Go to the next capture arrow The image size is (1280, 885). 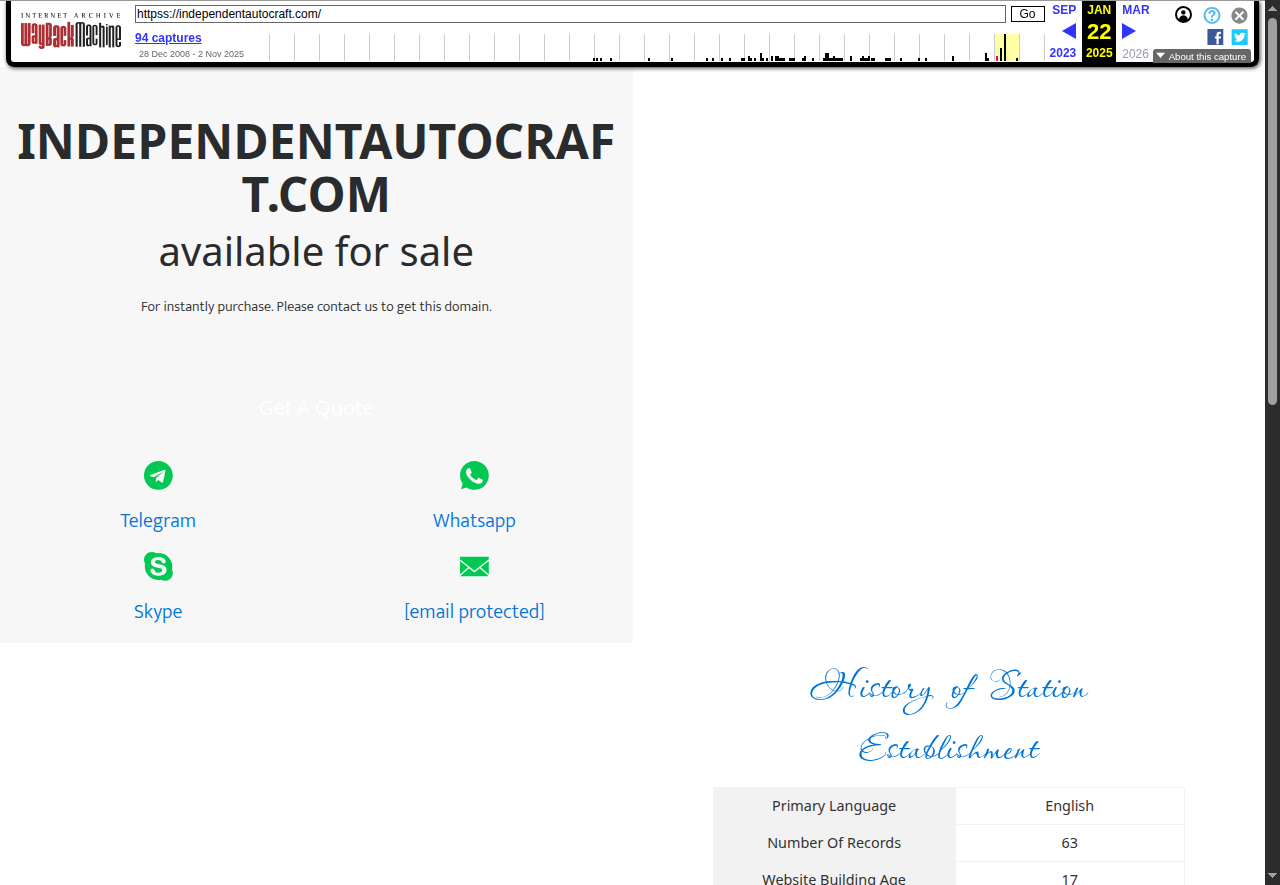click(x=1129, y=31)
